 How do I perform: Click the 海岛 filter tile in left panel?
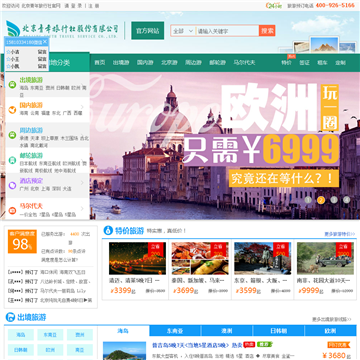tap(21, 335)
